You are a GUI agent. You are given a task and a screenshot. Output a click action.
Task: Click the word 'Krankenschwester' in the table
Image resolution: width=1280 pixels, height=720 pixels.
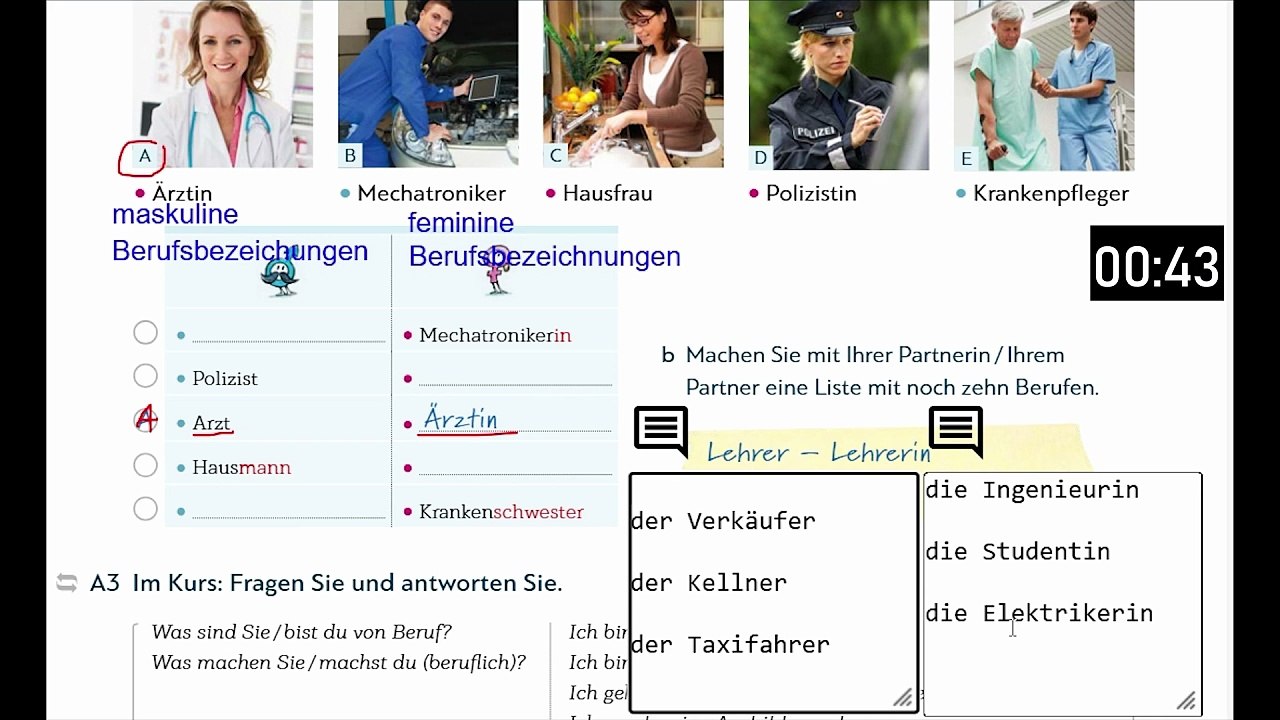coord(501,512)
